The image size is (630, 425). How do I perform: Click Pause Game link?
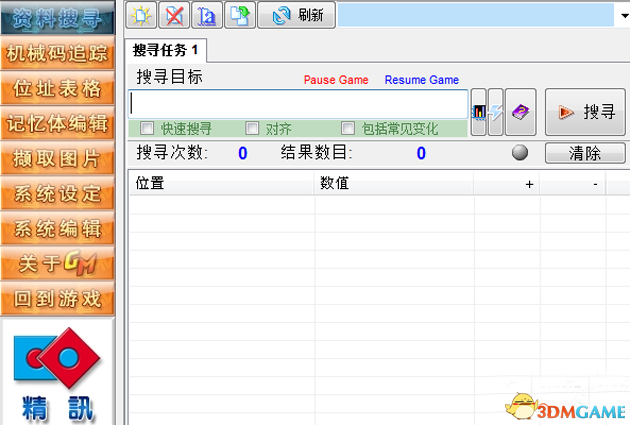pyautogui.click(x=335, y=80)
